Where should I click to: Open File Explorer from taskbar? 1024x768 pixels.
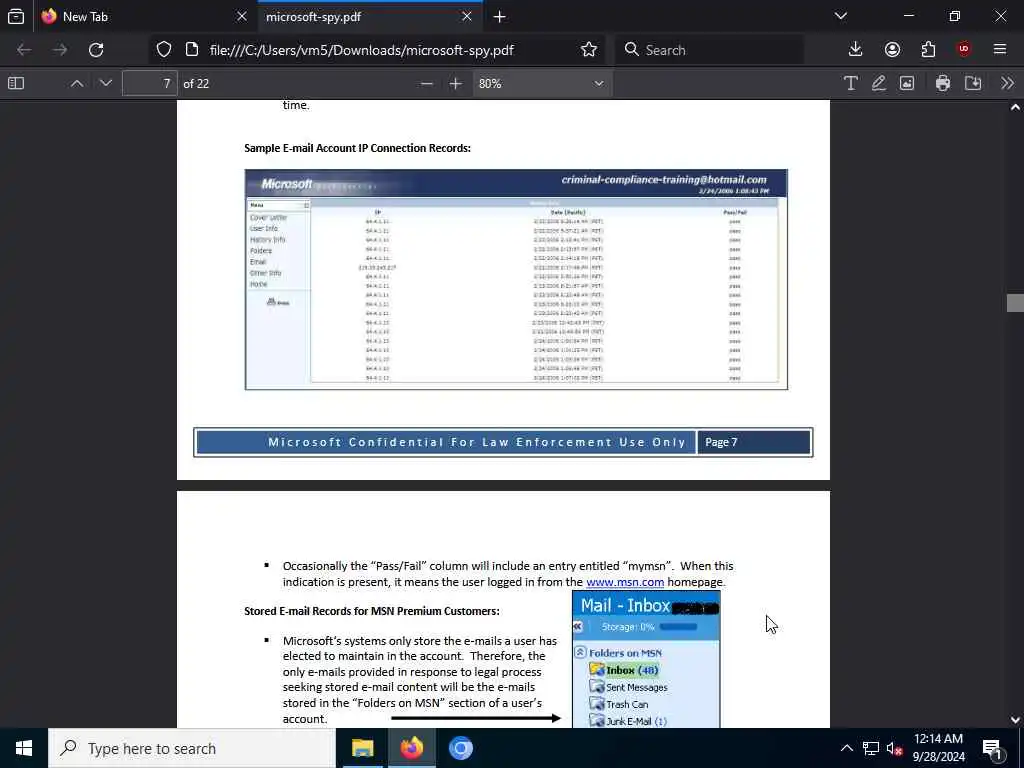tap(362, 748)
